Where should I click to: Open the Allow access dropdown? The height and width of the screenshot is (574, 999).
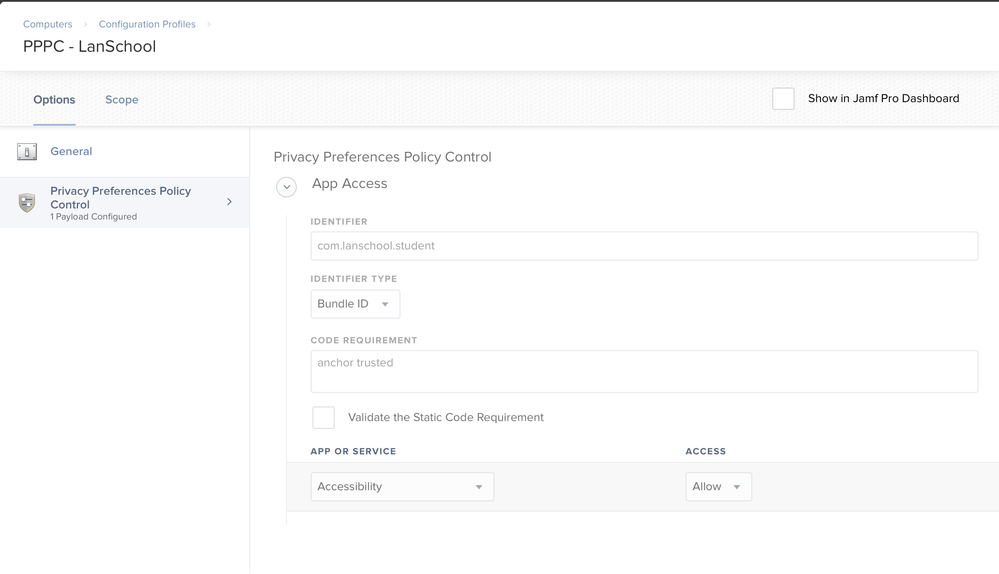point(719,487)
